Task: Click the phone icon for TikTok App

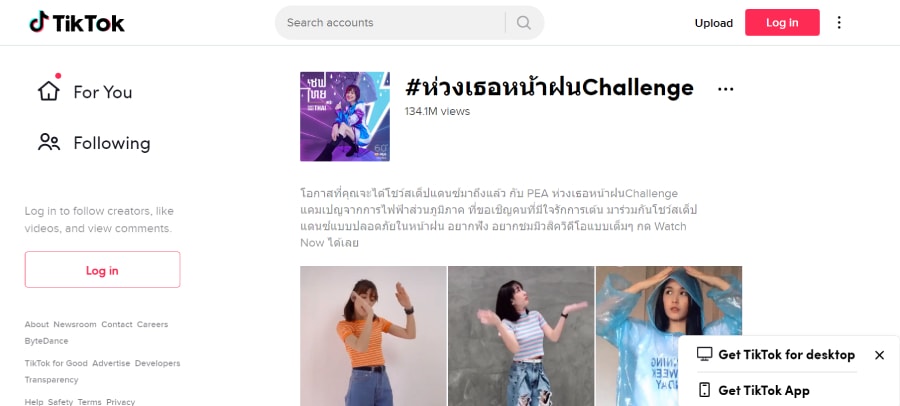Action: click(704, 390)
